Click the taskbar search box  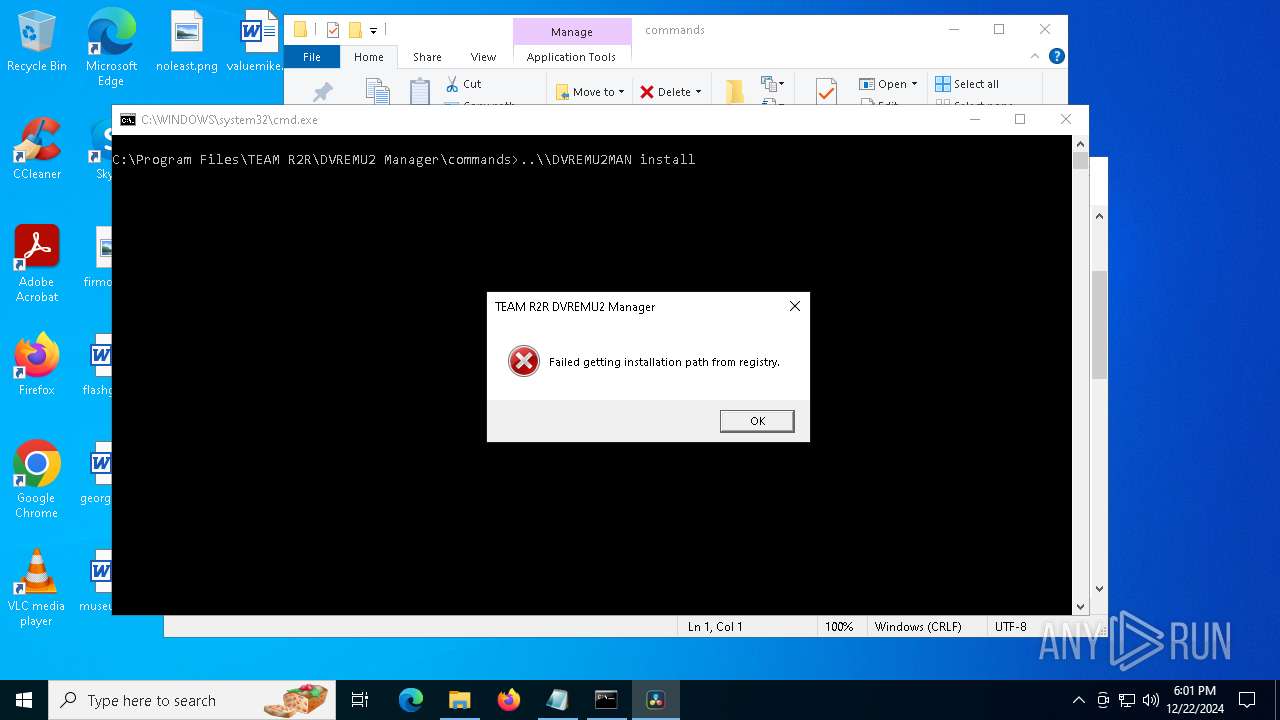(x=192, y=700)
